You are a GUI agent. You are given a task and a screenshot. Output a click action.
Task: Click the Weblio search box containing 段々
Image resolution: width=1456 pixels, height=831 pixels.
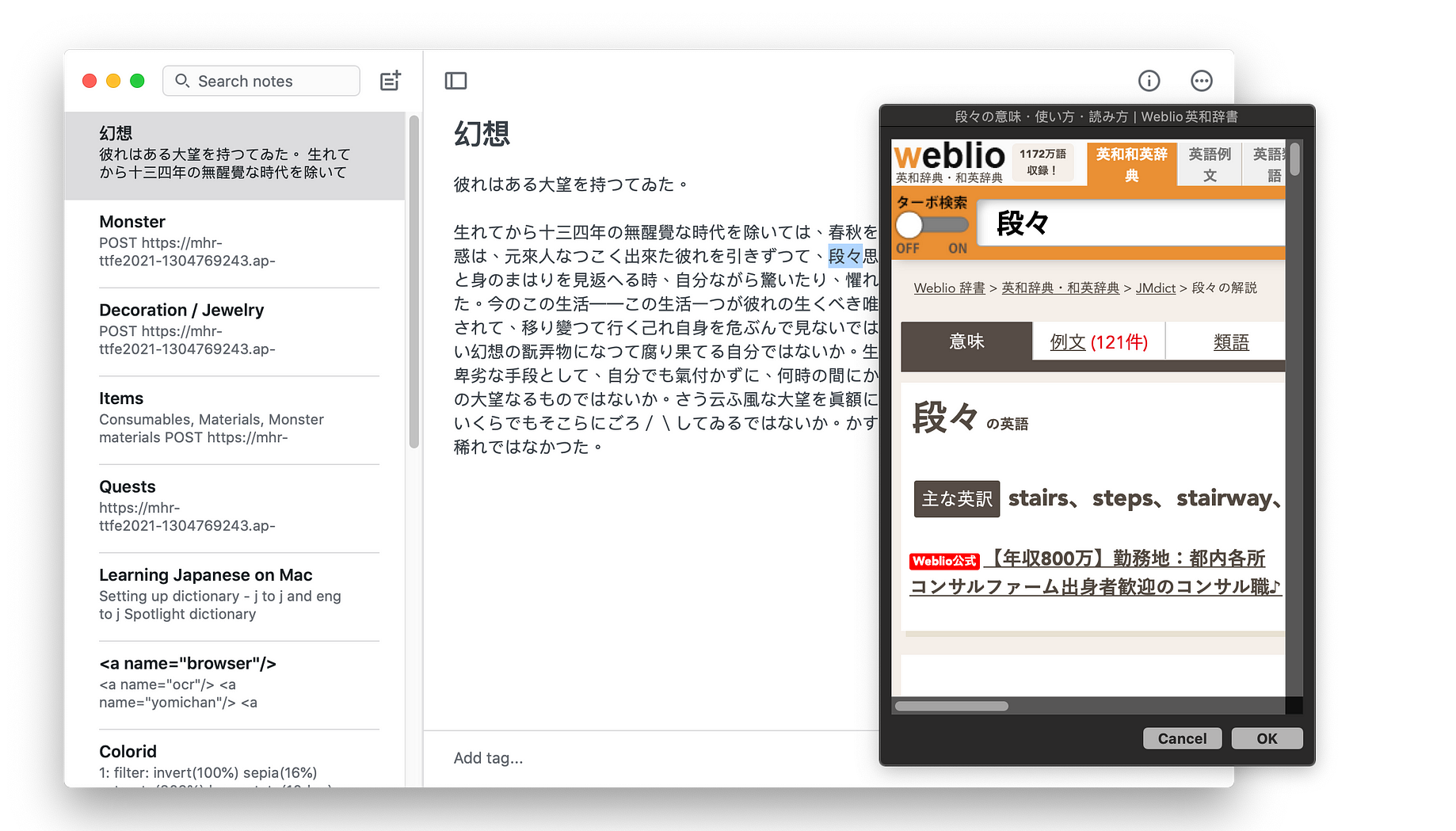tap(1131, 223)
